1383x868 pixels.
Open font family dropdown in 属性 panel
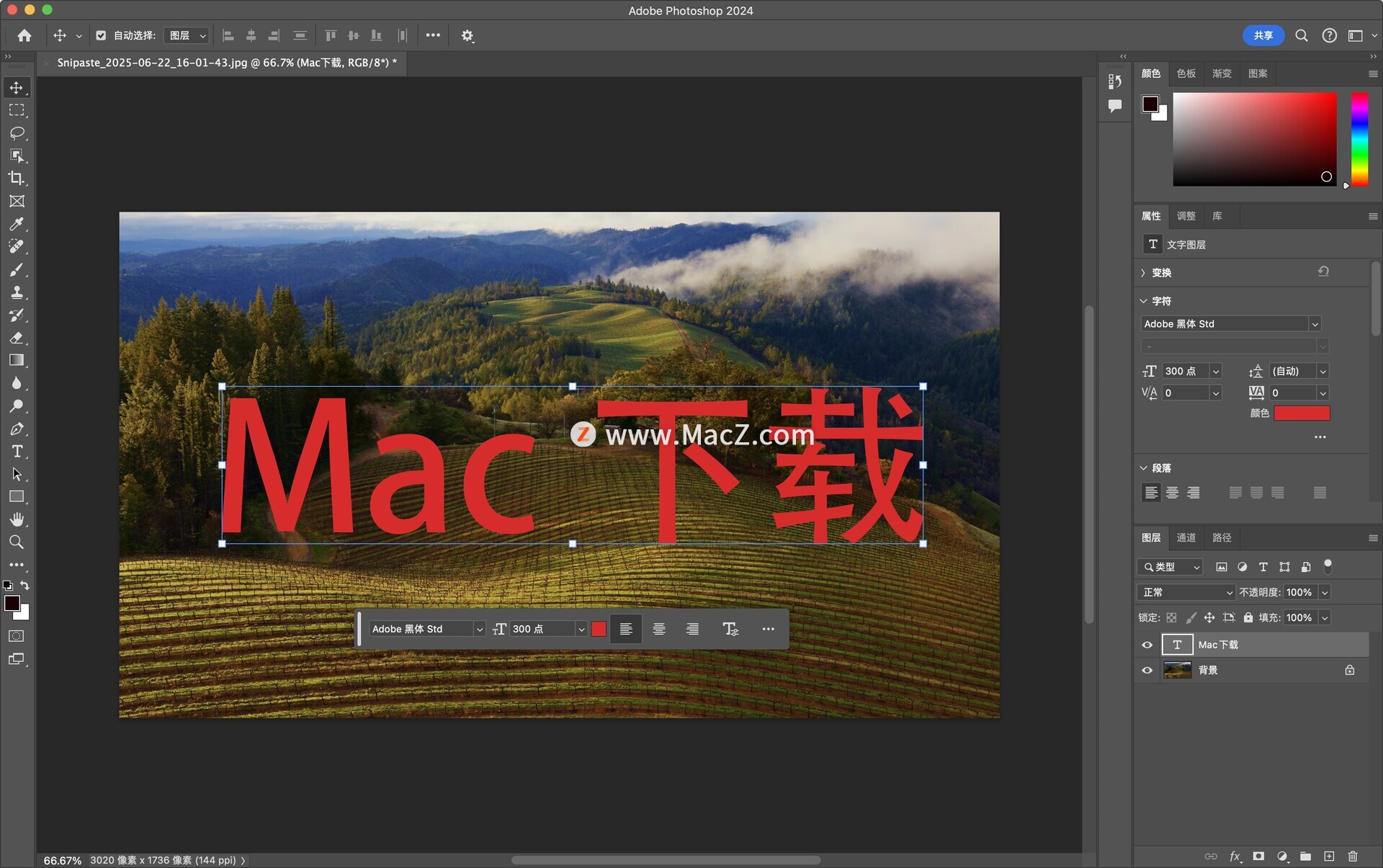tap(1315, 324)
